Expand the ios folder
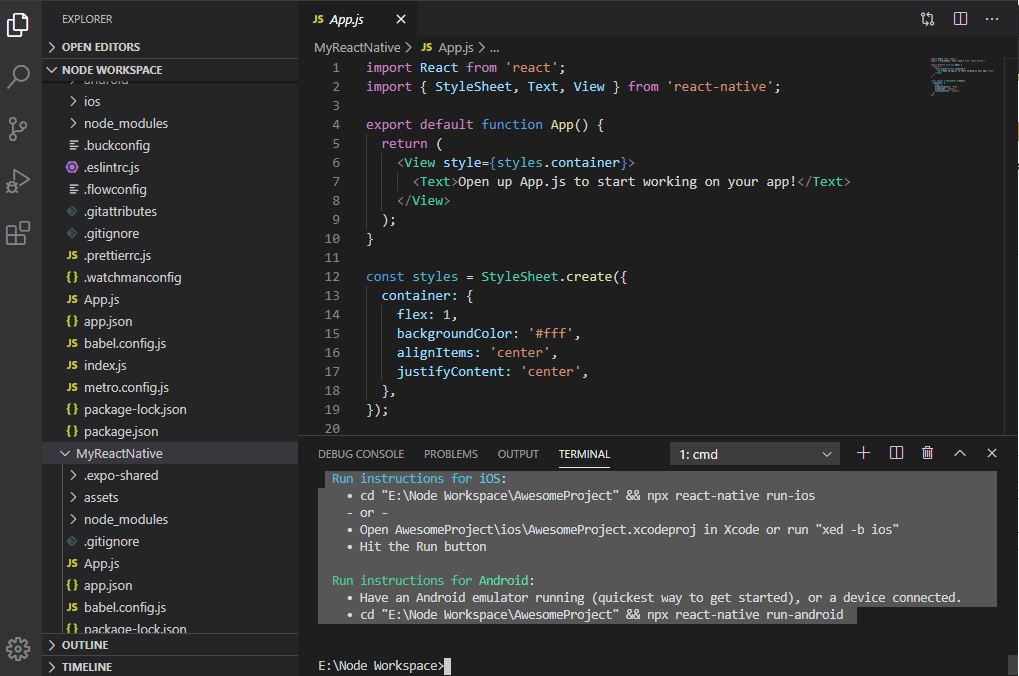The width and height of the screenshot is (1019, 676). [x=170, y=101]
